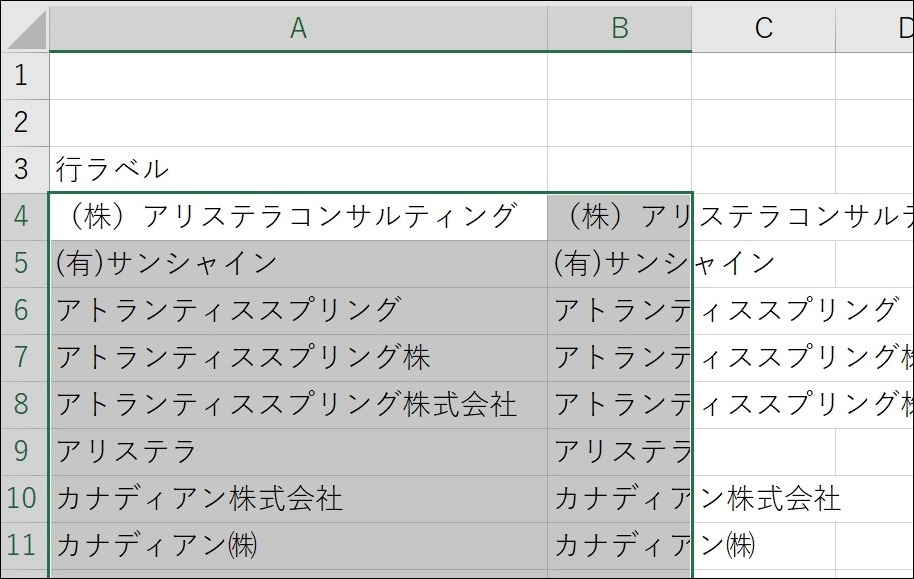This screenshot has height=579, width=914.
Task: Select column A header
Action: 298,28
